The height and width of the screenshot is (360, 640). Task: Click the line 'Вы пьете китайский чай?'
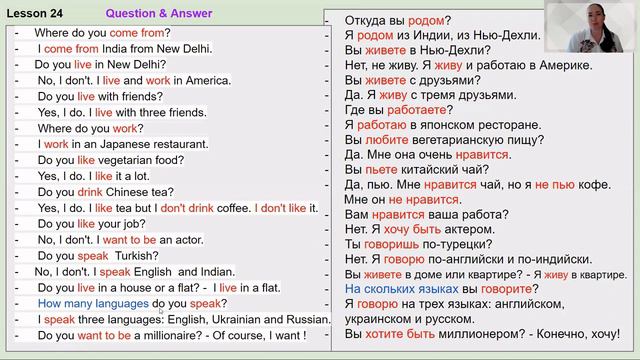[x=417, y=169]
